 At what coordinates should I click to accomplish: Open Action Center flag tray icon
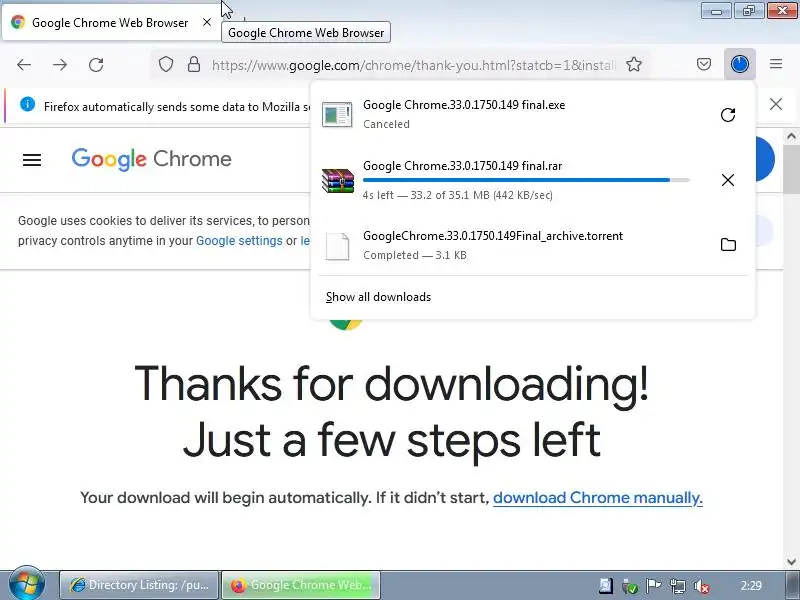654,586
